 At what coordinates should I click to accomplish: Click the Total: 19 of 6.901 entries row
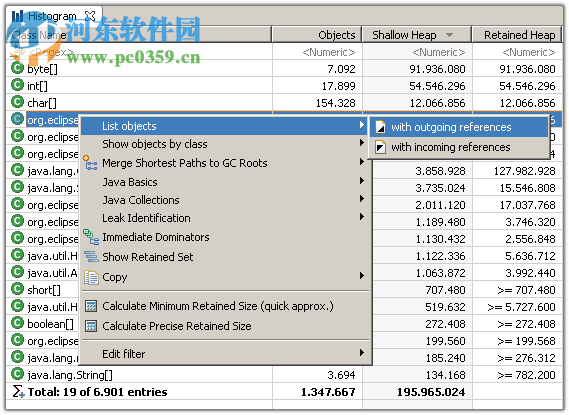click(284, 392)
